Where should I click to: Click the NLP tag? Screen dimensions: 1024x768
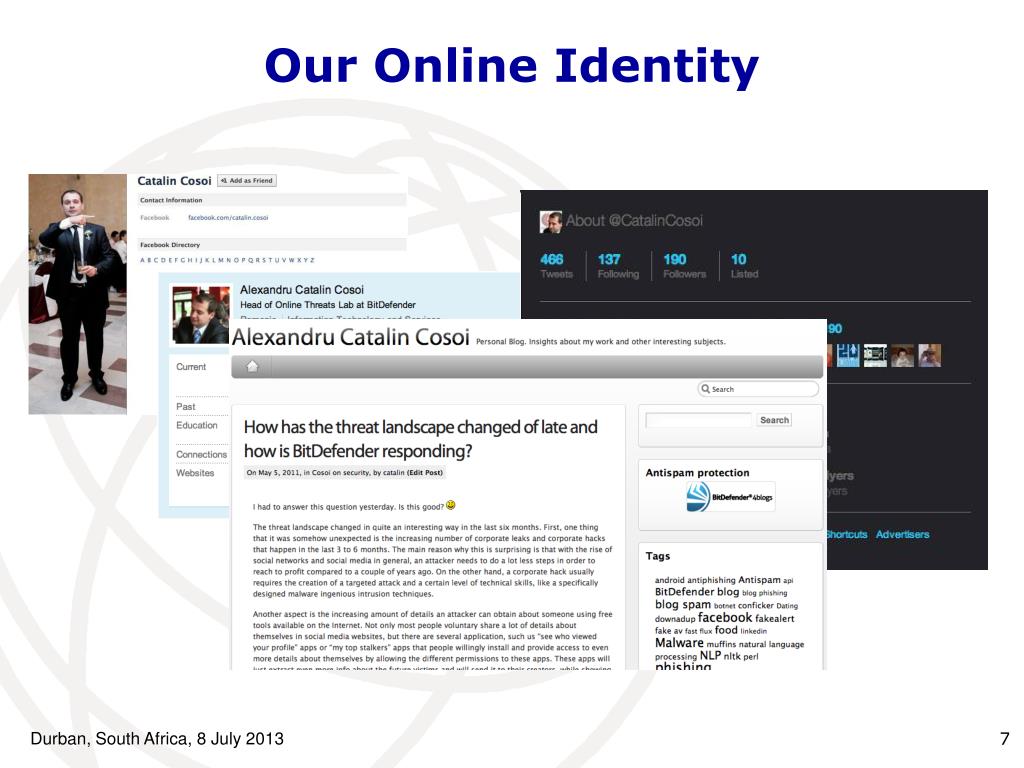pyautogui.click(x=710, y=655)
